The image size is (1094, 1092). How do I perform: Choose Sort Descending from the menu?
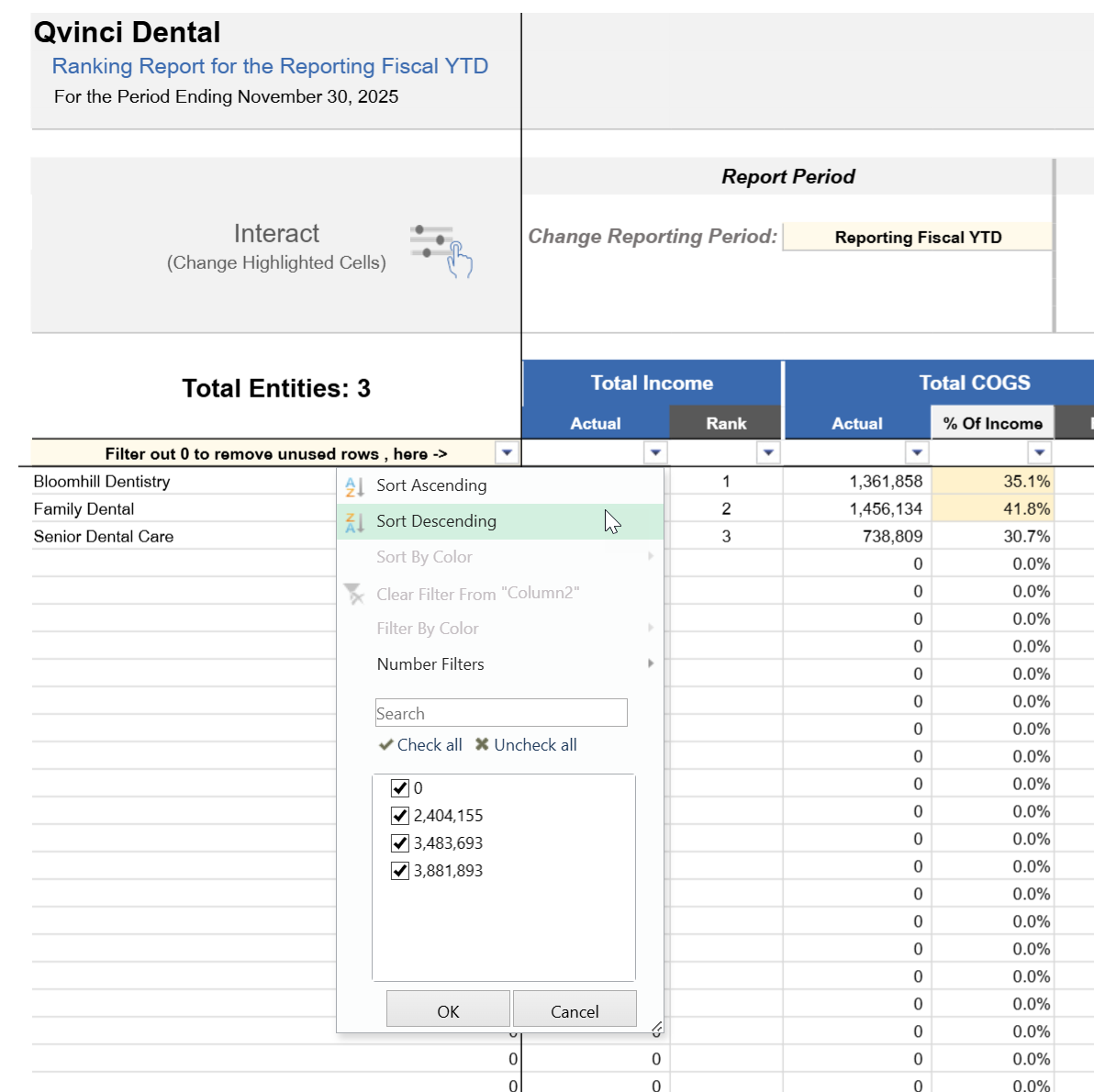[437, 521]
